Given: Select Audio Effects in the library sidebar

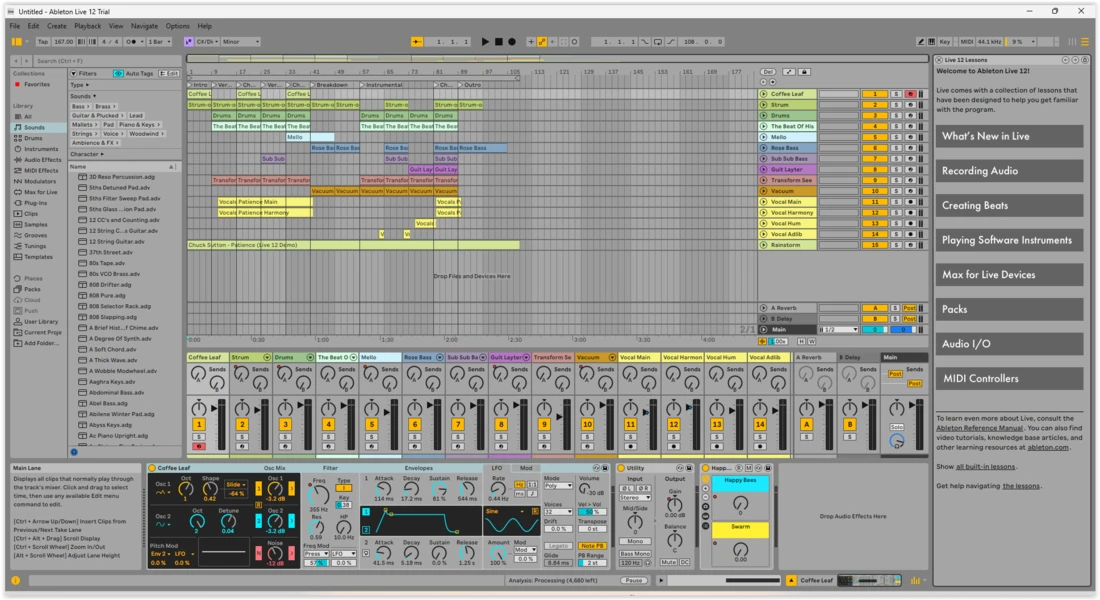Looking at the screenshot, I should pos(42,160).
